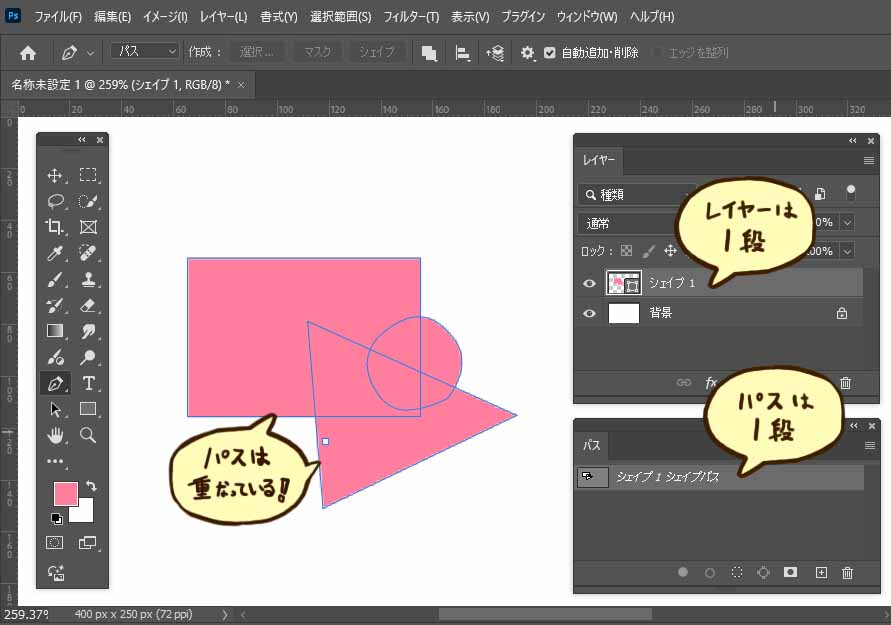Select the Move tool
This screenshot has height=625, width=891.
(x=55, y=175)
